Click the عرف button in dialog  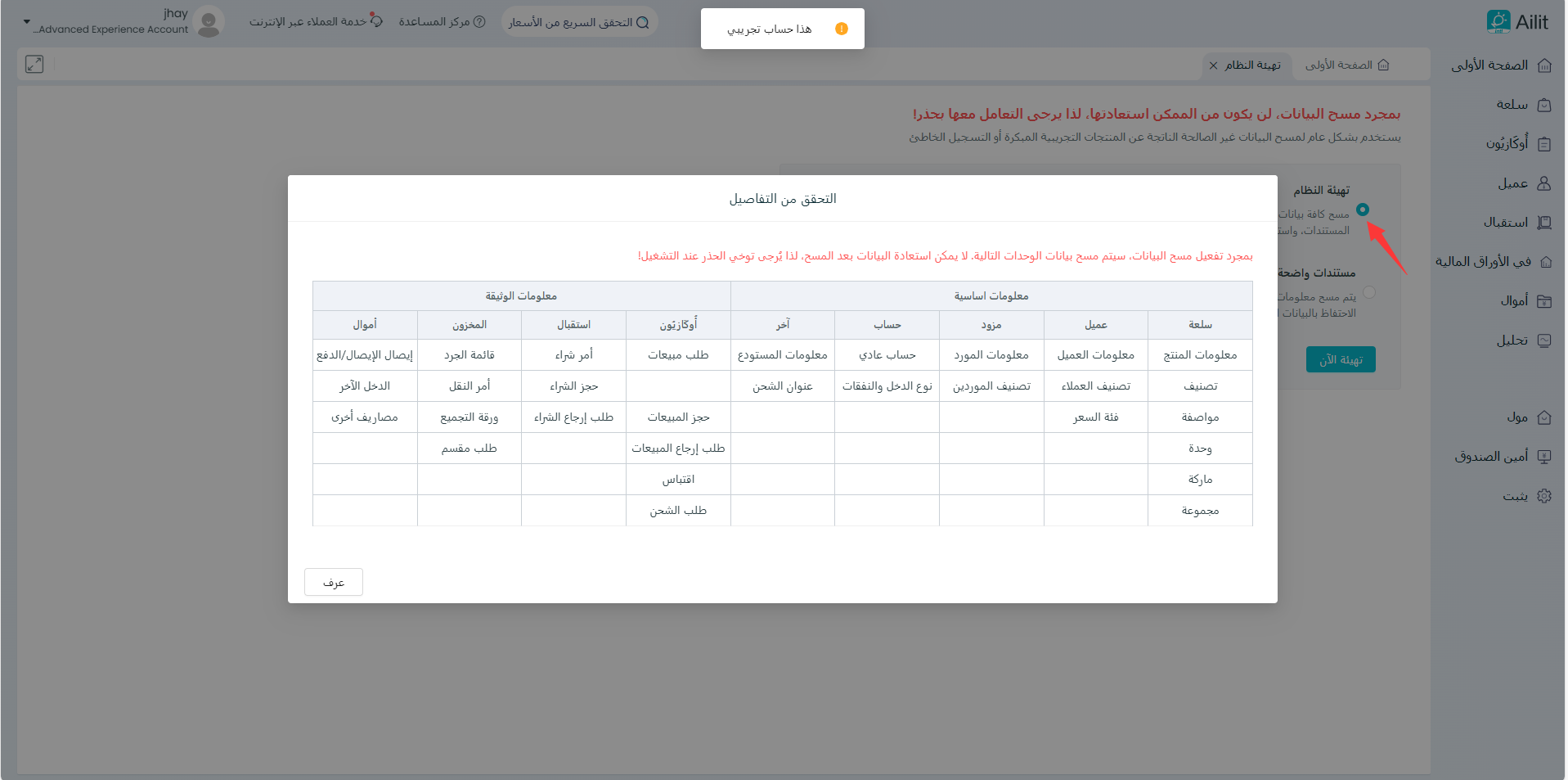pyautogui.click(x=333, y=583)
